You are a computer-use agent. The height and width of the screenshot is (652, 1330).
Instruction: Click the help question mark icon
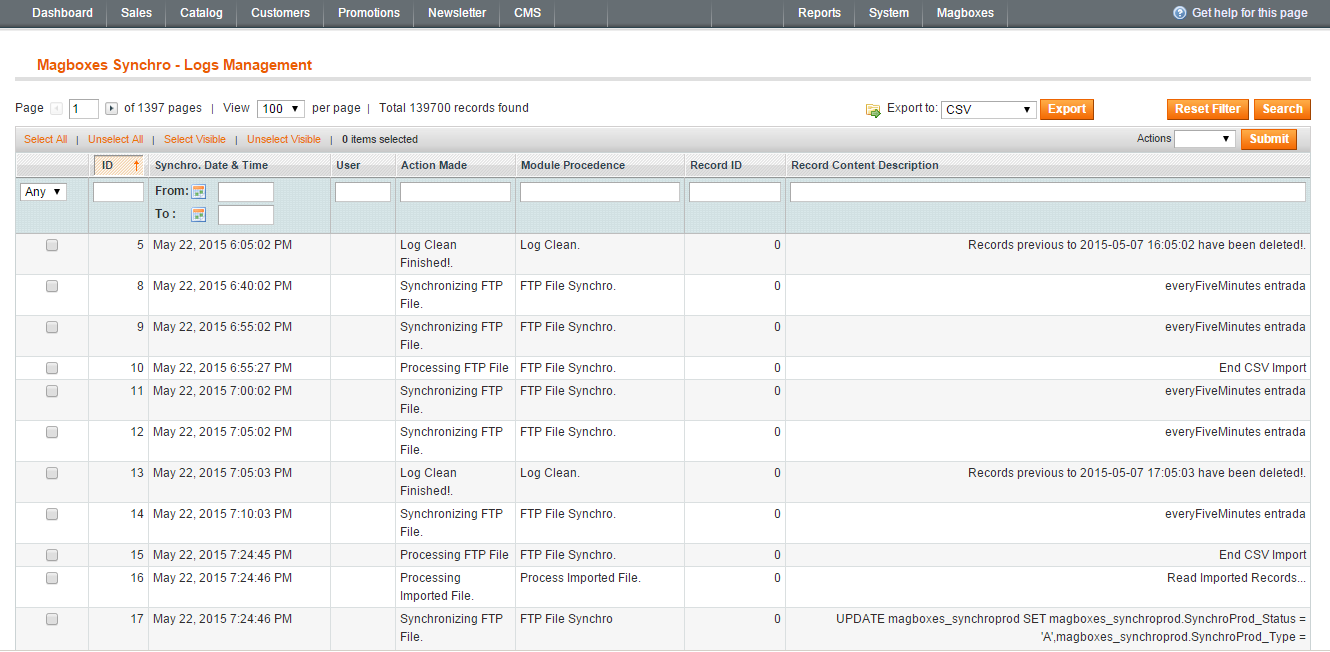coord(1180,13)
